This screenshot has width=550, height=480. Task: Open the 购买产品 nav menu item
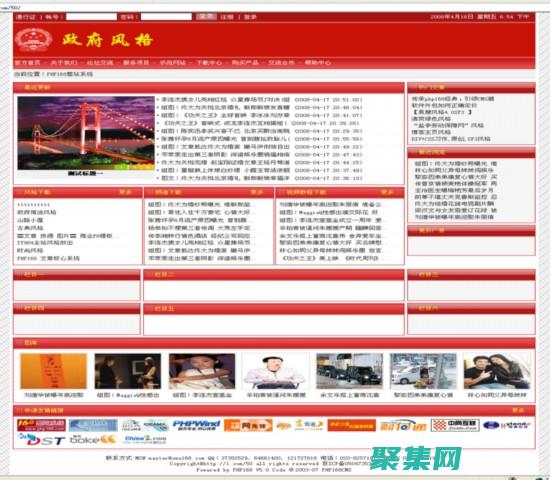[x=245, y=63]
